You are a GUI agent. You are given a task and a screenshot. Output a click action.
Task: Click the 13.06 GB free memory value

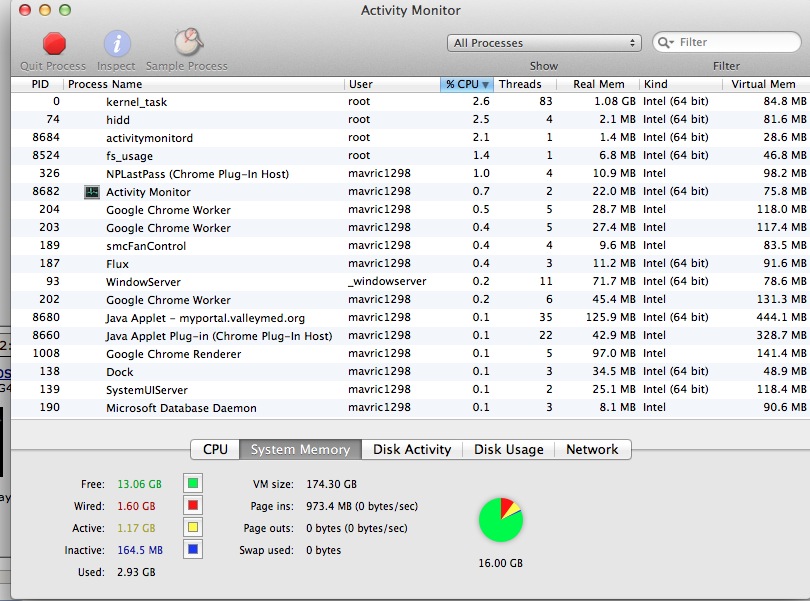(139, 484)
